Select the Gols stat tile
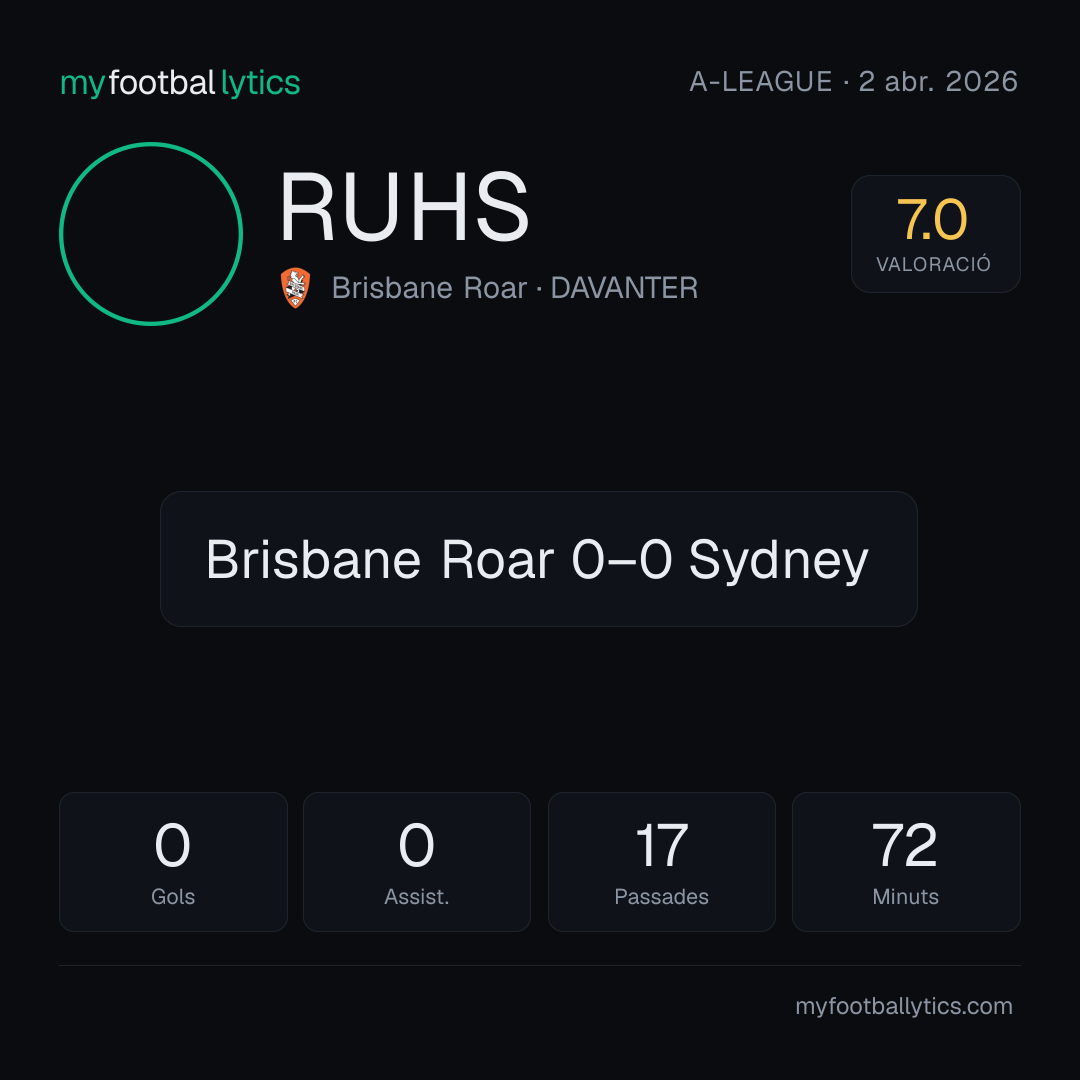The image size is (1080, 1080). pos(173,862)
